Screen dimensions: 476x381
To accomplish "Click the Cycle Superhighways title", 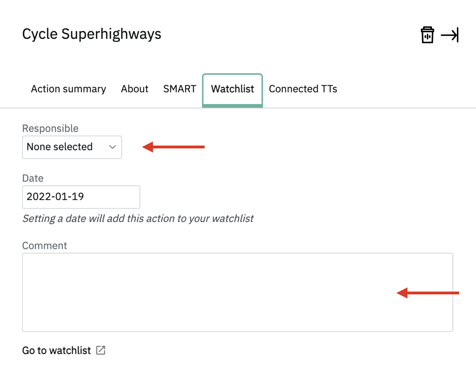I will (x=92, y=34).
